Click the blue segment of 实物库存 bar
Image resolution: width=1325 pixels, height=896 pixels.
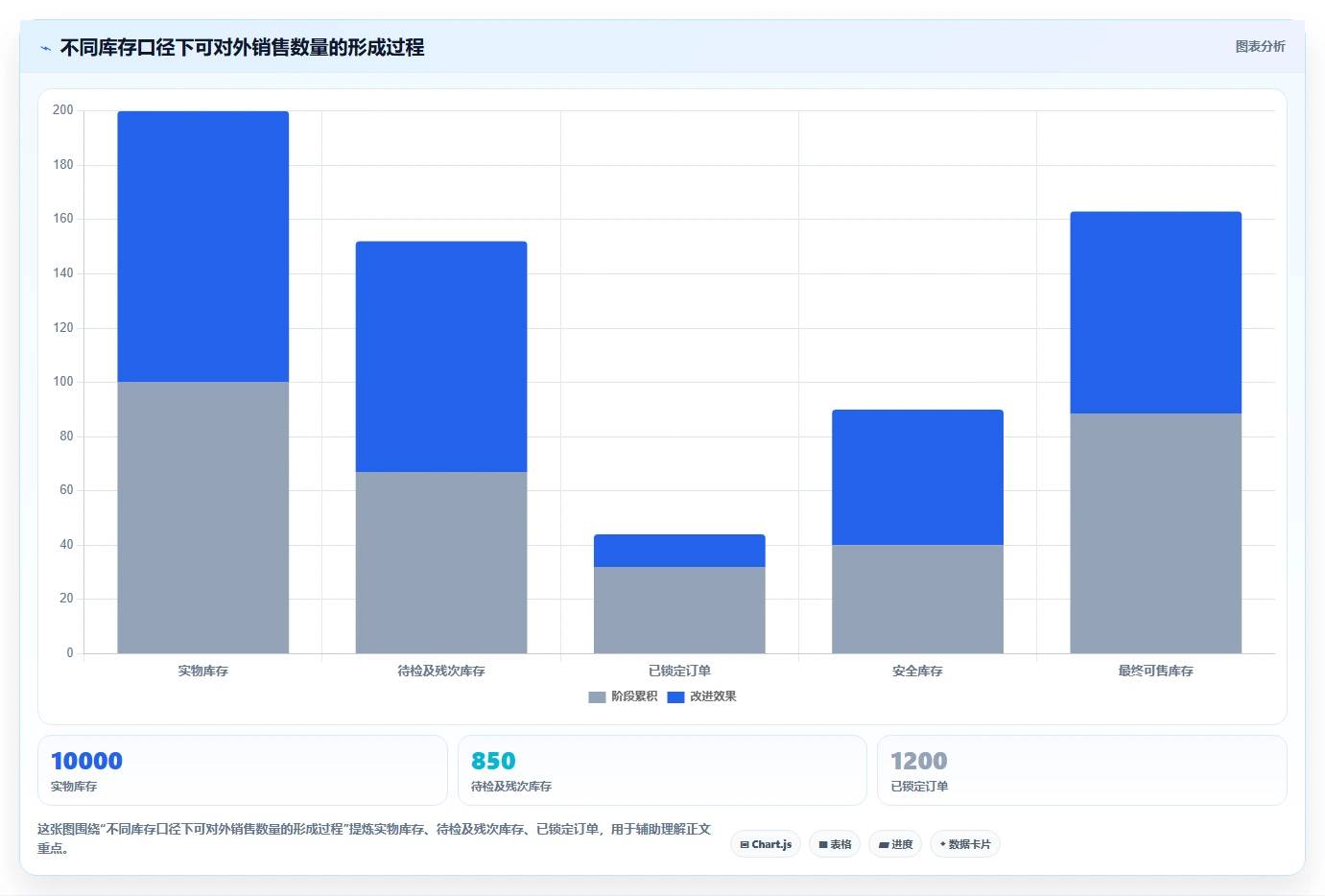tap(203, 247)
